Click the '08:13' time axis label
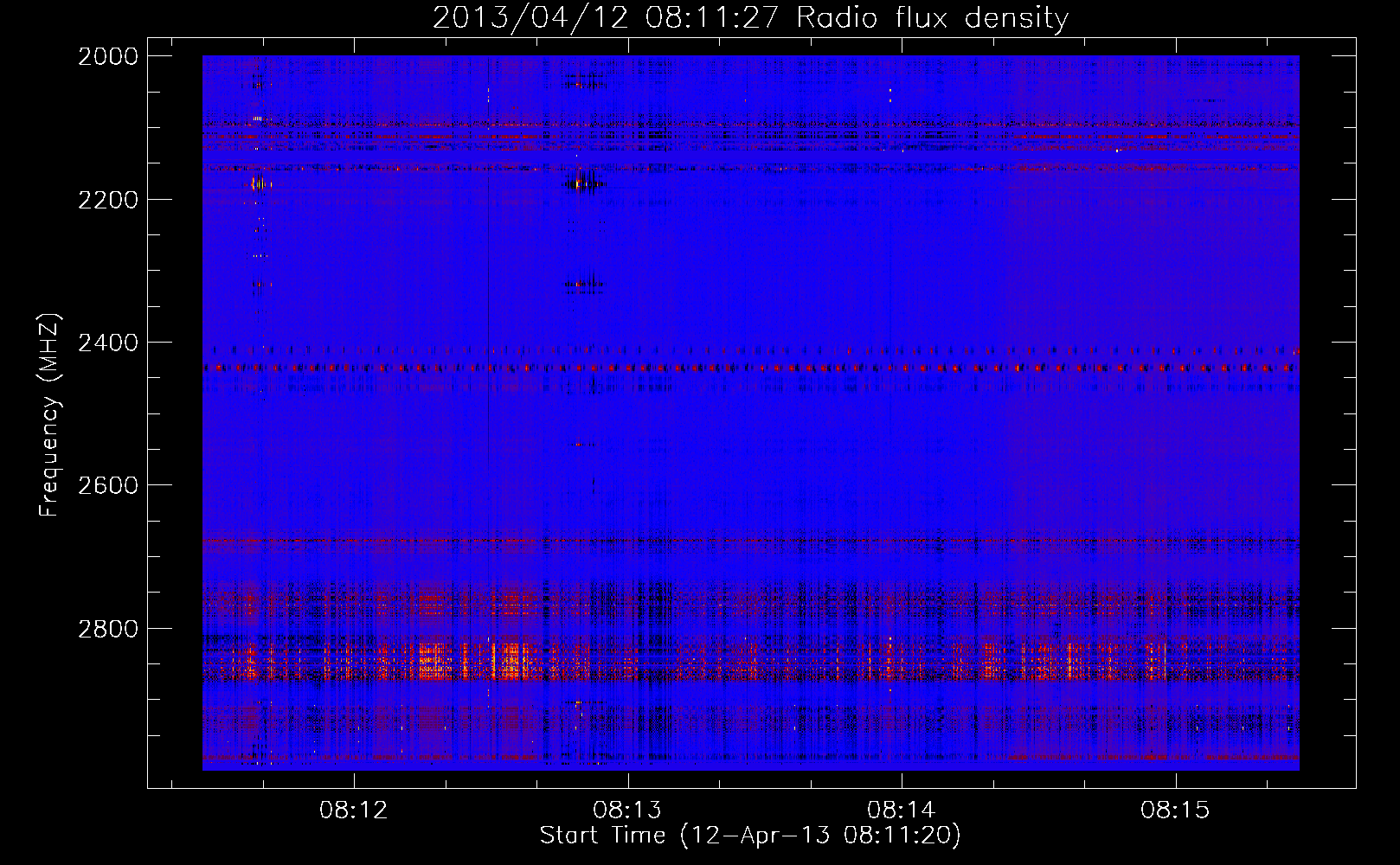This screenshot has height=865, width=1400. coord(627,811)
